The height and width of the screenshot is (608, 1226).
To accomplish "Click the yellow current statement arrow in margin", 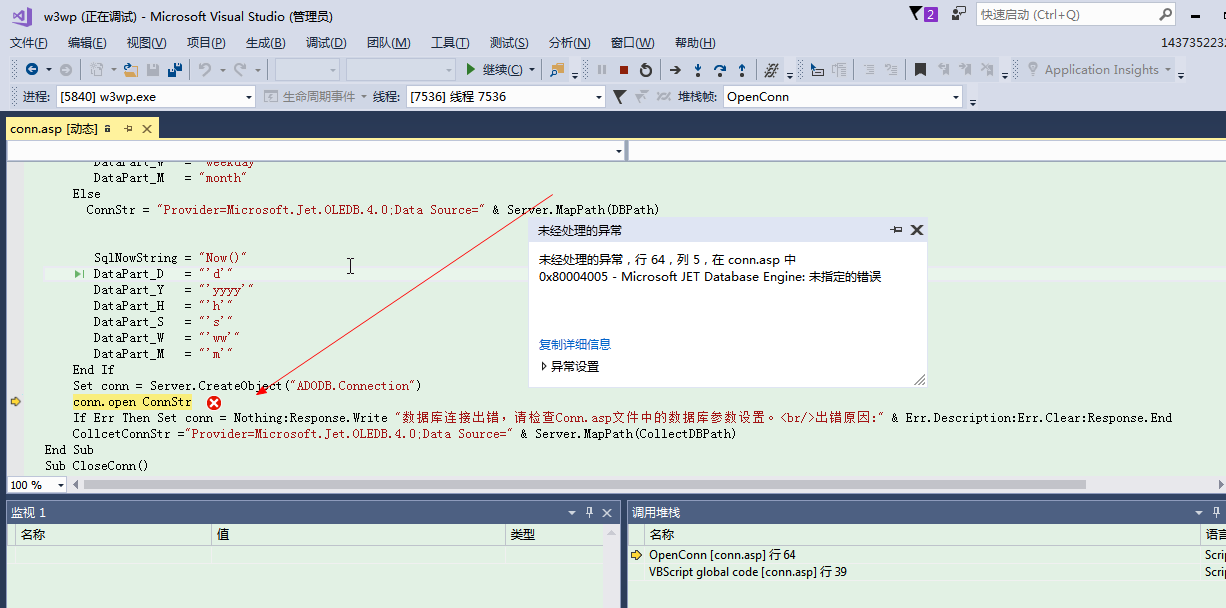I will 15,402.
